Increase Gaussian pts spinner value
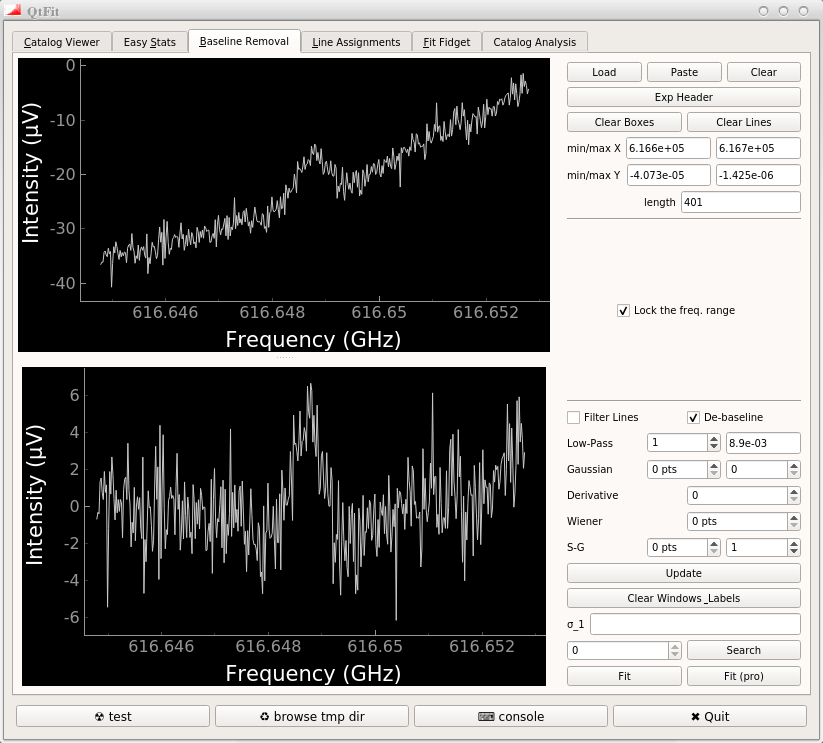This screenshot has width=823, height=743. [713, 465]
